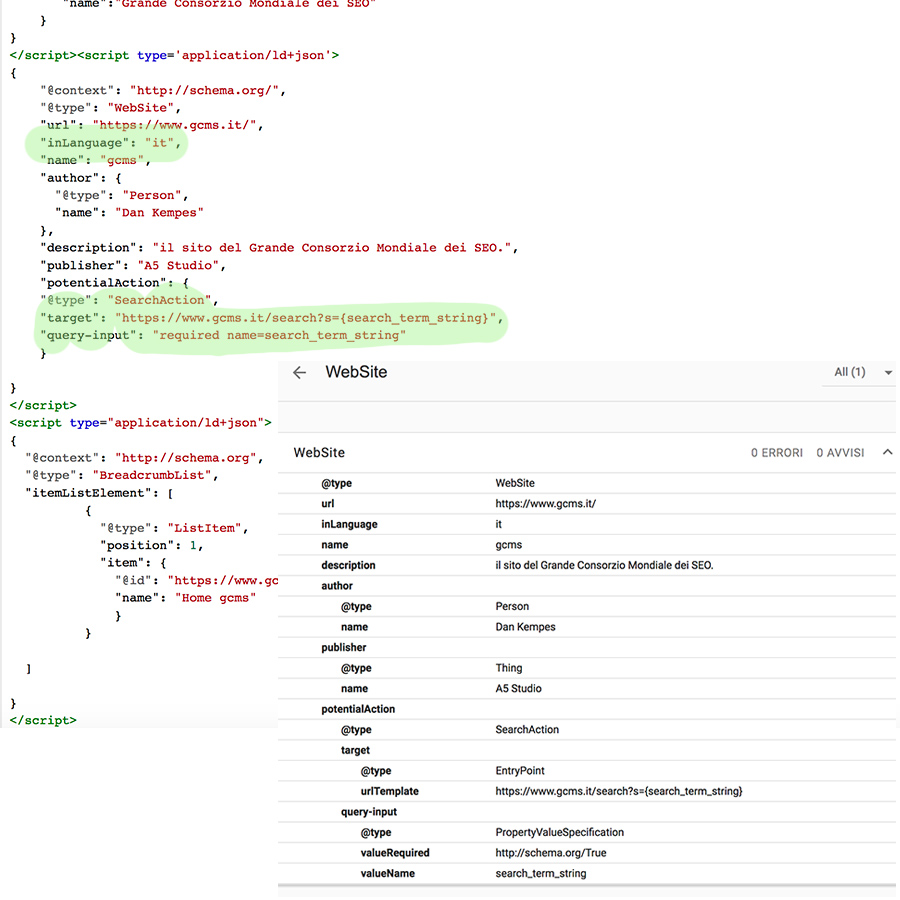Select the inLanguage row in results table
The height and width of the screenshot is (900, 900).
point(349,525)
